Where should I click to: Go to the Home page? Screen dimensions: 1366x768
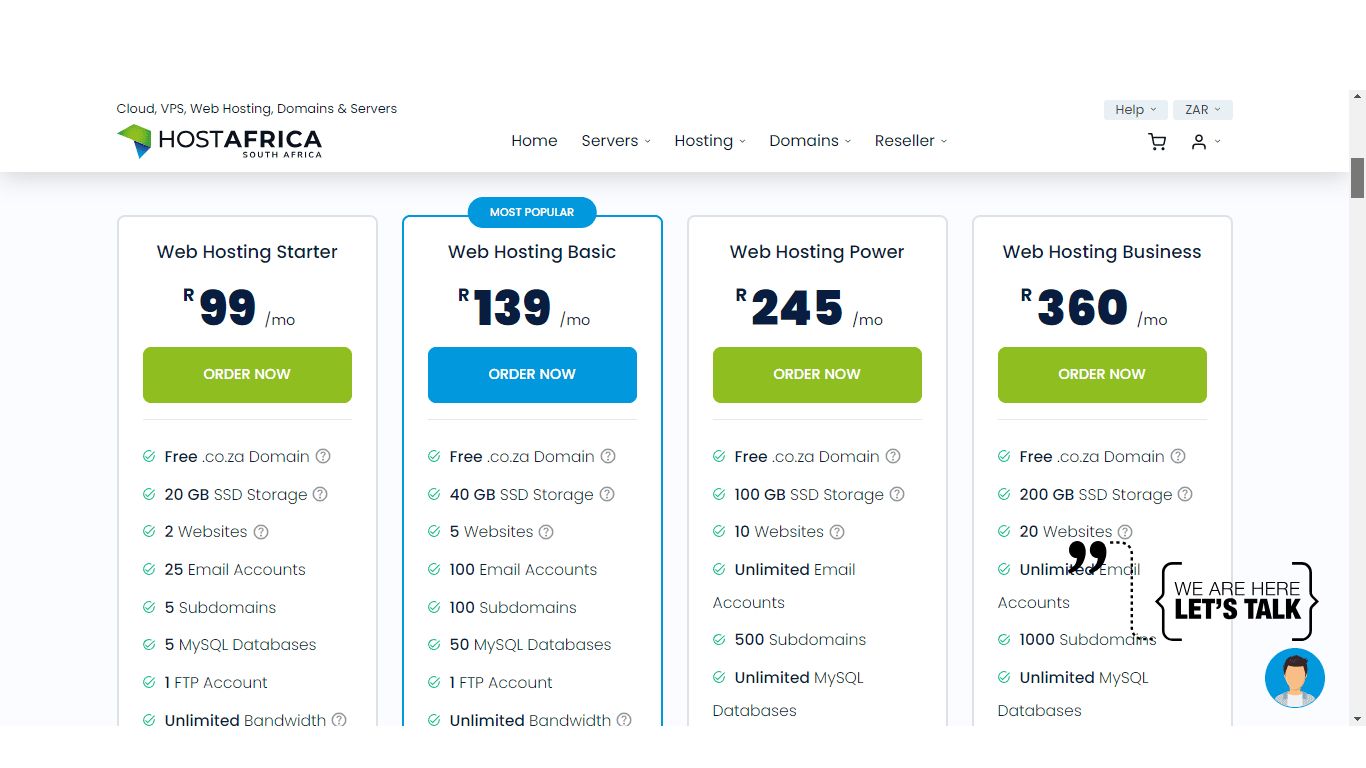click(x=534, y=141)
